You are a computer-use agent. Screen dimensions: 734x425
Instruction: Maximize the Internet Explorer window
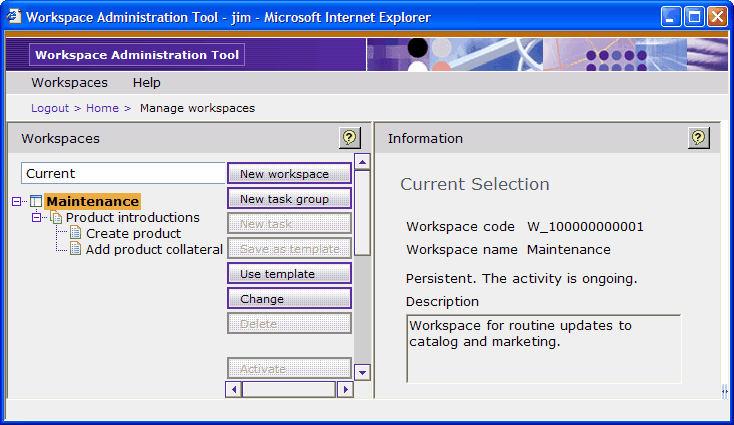[694, 17]
